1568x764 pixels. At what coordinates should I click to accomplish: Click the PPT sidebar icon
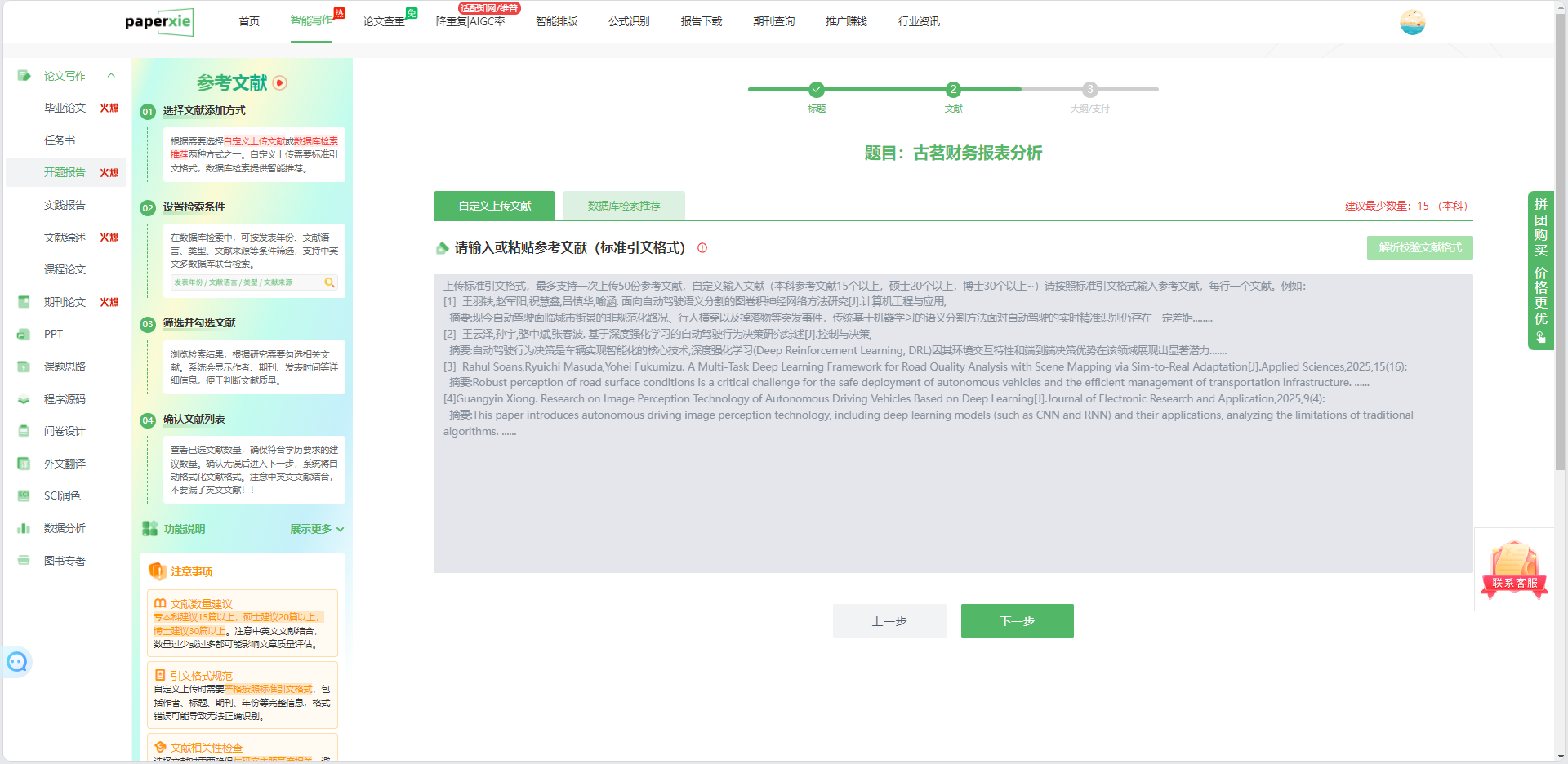[x=24, y=334]
